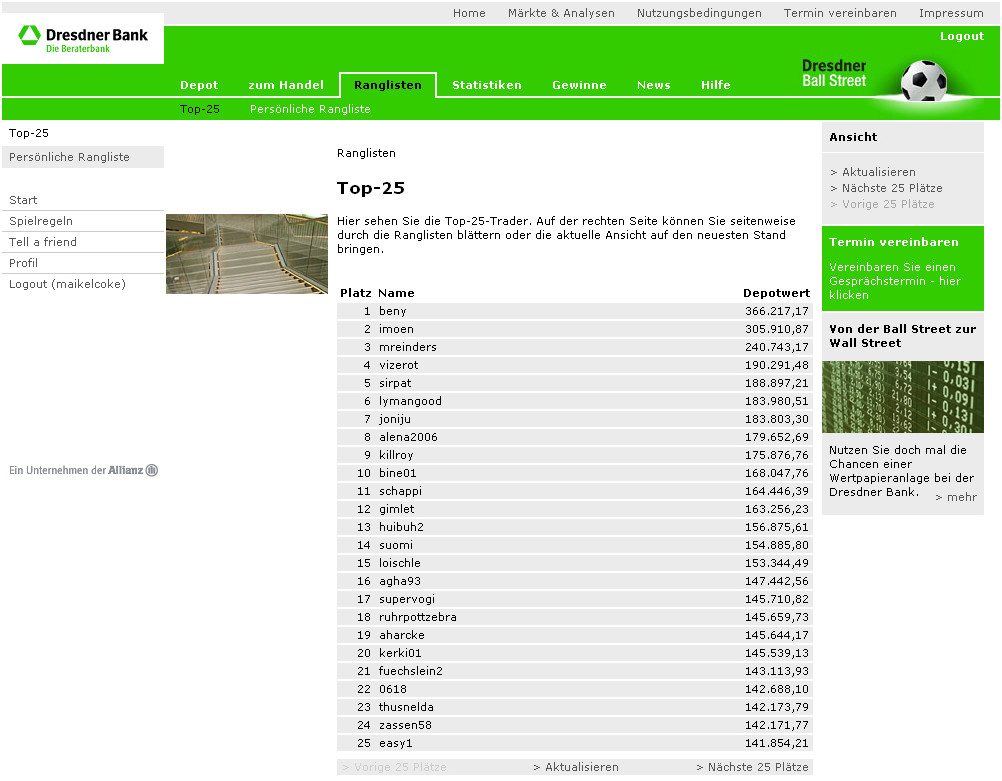Select trader name bine01
1002x781 pixels.
[x=397, y=473]
